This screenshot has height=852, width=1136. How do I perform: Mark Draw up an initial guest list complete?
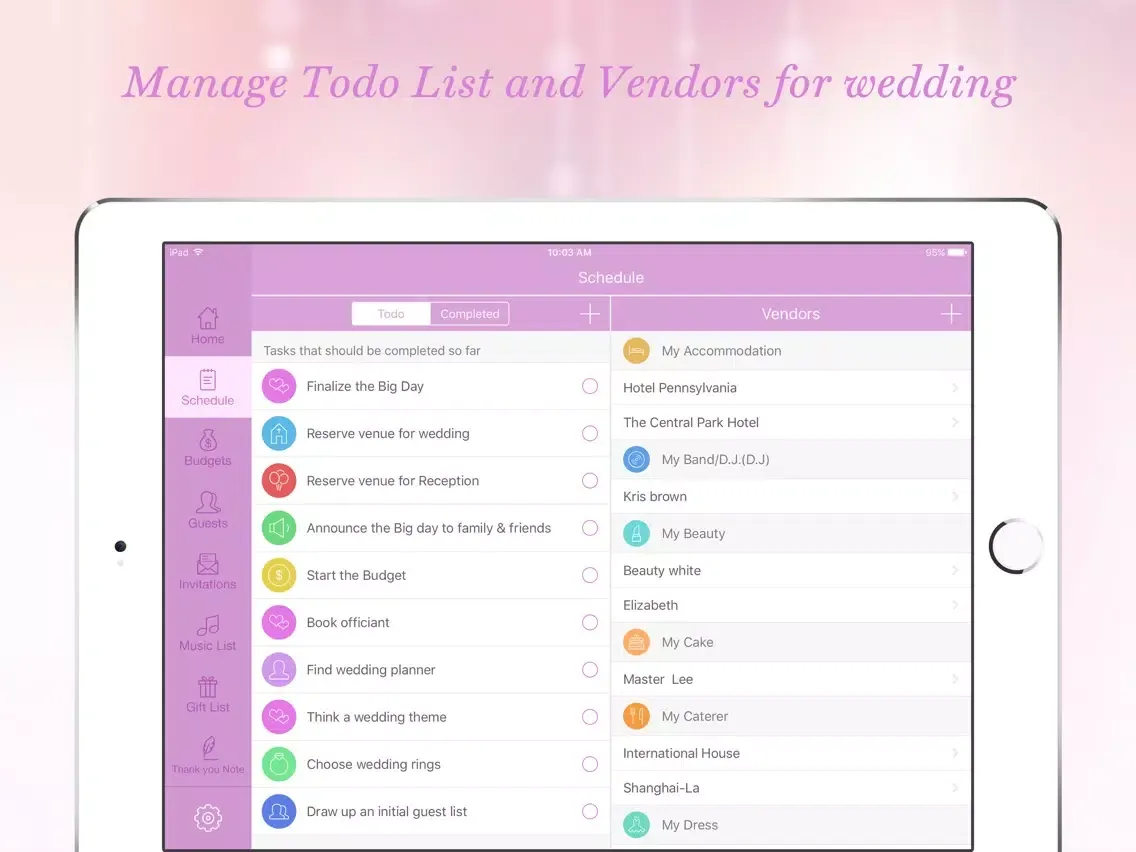pos(590,811)
